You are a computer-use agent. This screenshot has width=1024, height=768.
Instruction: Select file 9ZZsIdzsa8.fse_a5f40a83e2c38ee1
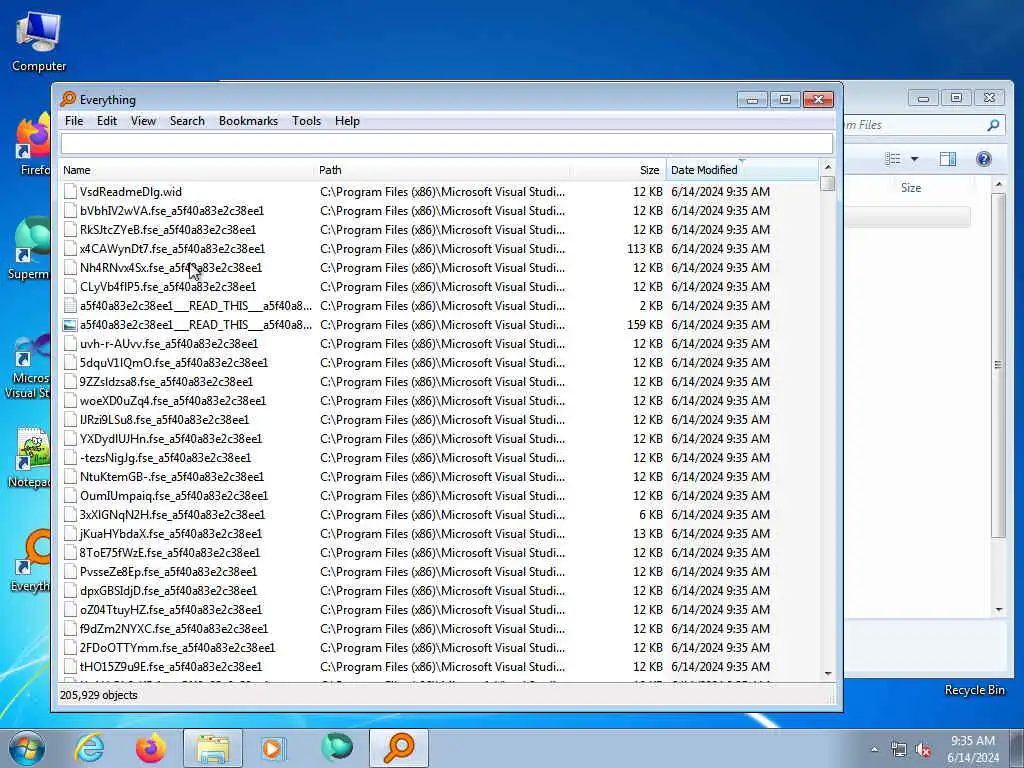pos(167,381)
